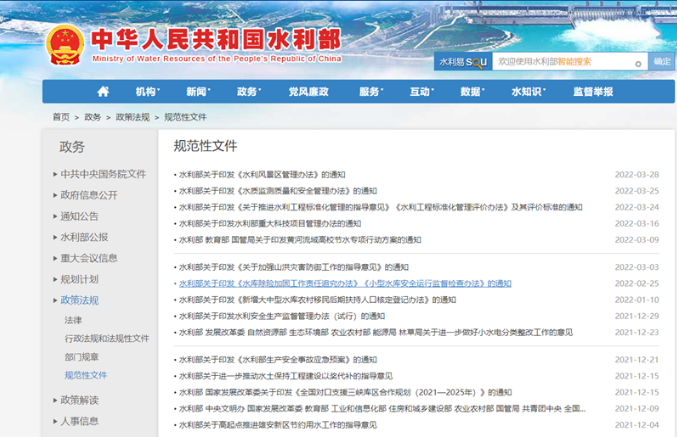Go to 党风廉政 section
The height and width of the screenshot is (438, 677).
tap(308, 92)
